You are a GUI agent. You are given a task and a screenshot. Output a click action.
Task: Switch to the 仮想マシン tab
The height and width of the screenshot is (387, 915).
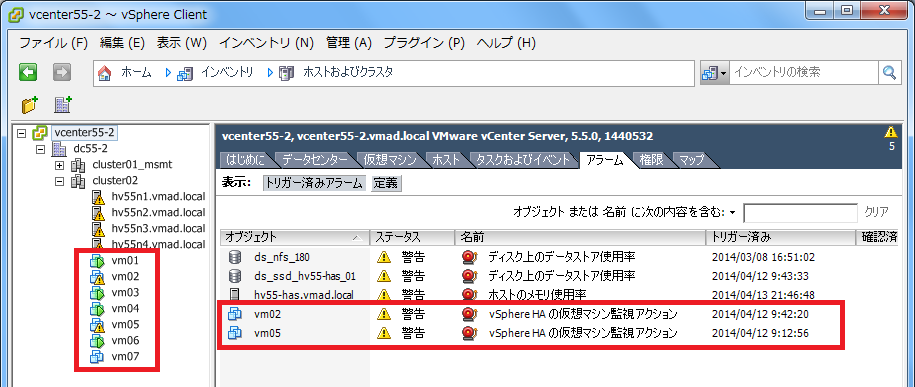(390, 159)
